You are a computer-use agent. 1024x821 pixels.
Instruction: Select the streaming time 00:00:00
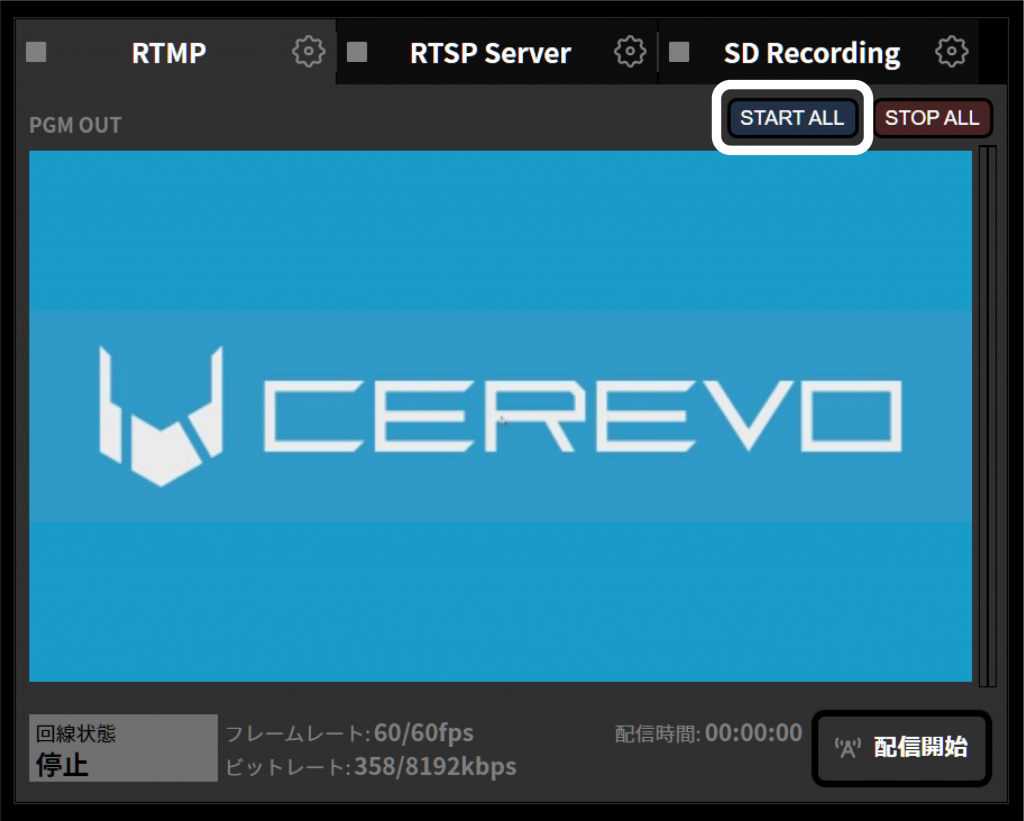(754, 733)
